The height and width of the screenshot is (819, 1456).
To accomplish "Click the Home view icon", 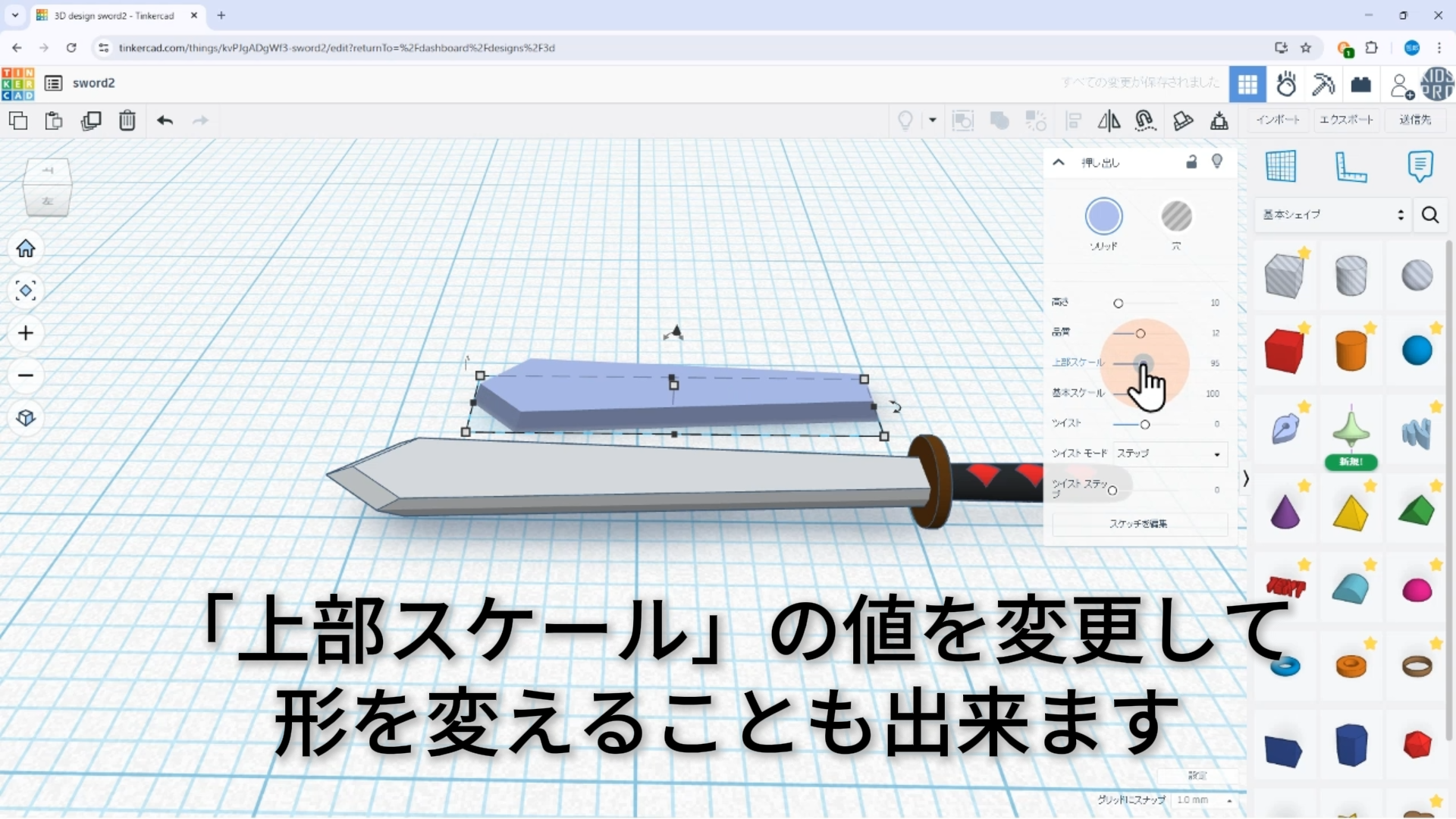I will pyautogui.click(x=26, y=249).
